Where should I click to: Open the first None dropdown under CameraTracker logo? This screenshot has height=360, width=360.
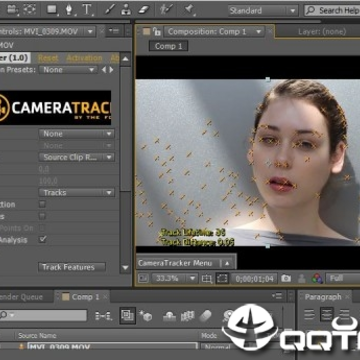(x=77, y=134)
